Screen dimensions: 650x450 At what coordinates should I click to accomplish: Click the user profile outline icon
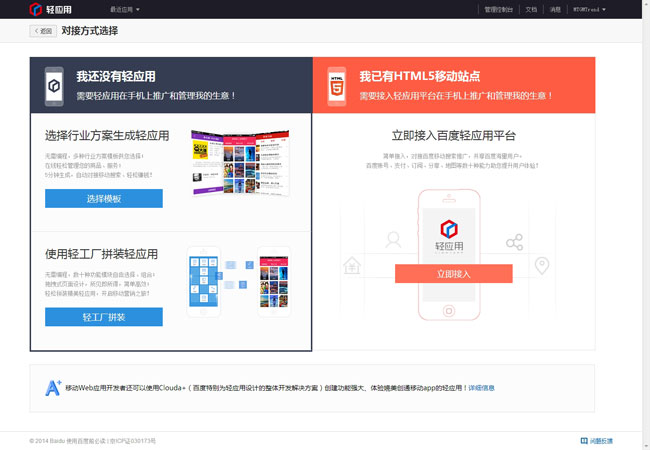[x=393, y=239]
